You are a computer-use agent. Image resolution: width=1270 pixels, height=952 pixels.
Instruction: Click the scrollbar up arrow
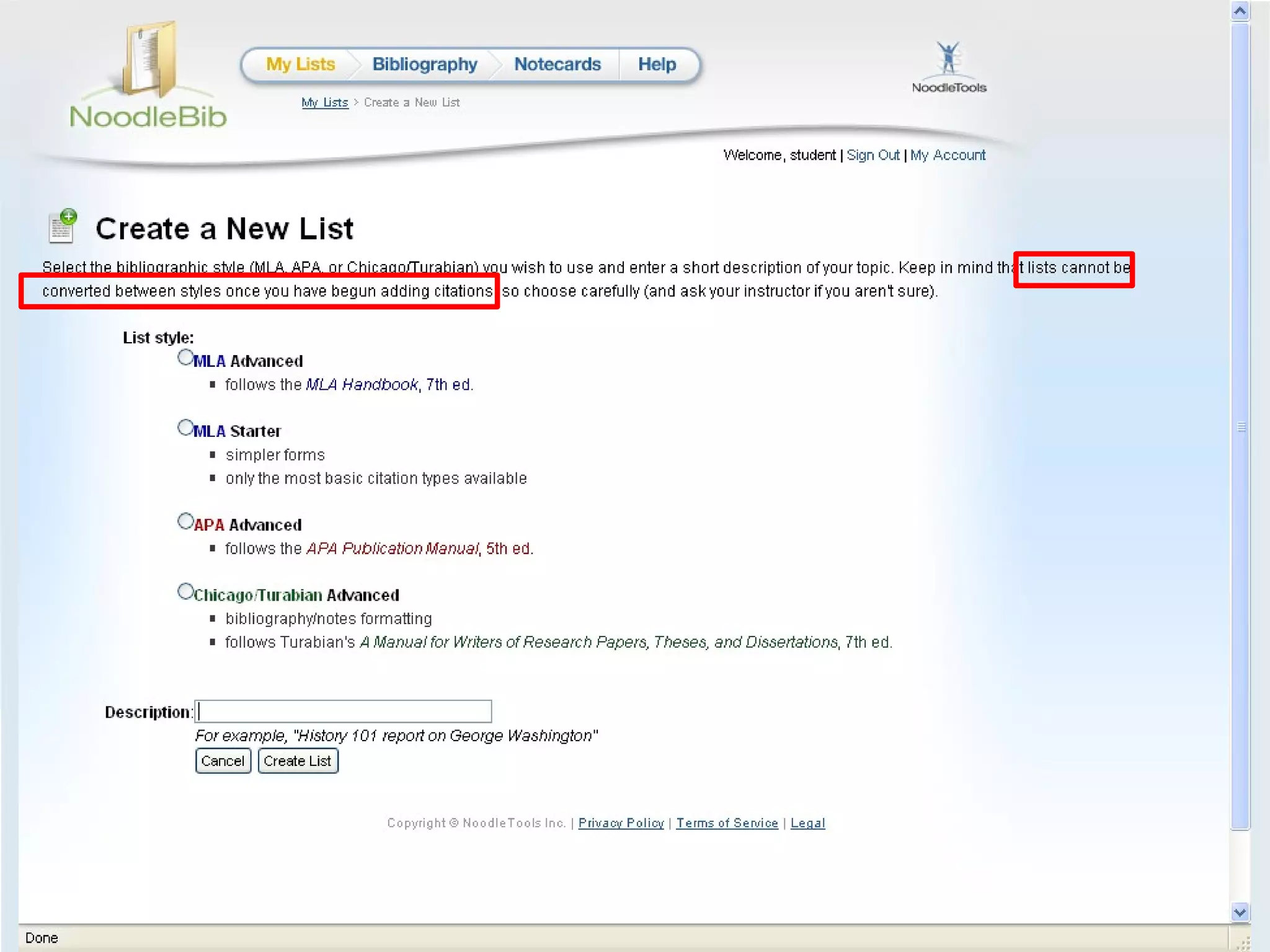1240,11
